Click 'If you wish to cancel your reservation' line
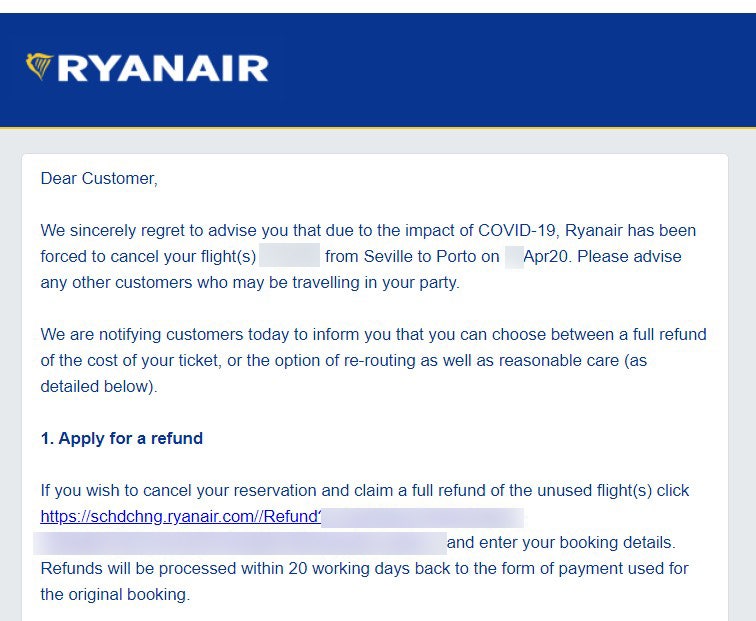 (178, 490)
